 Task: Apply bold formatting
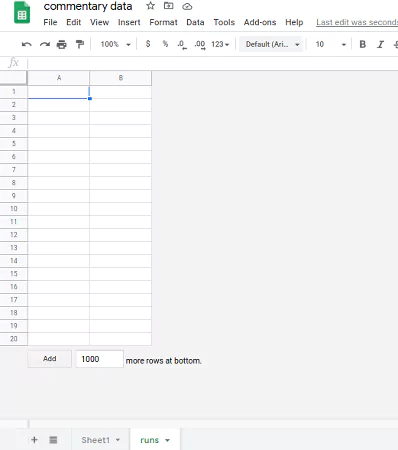coord(363,44)
